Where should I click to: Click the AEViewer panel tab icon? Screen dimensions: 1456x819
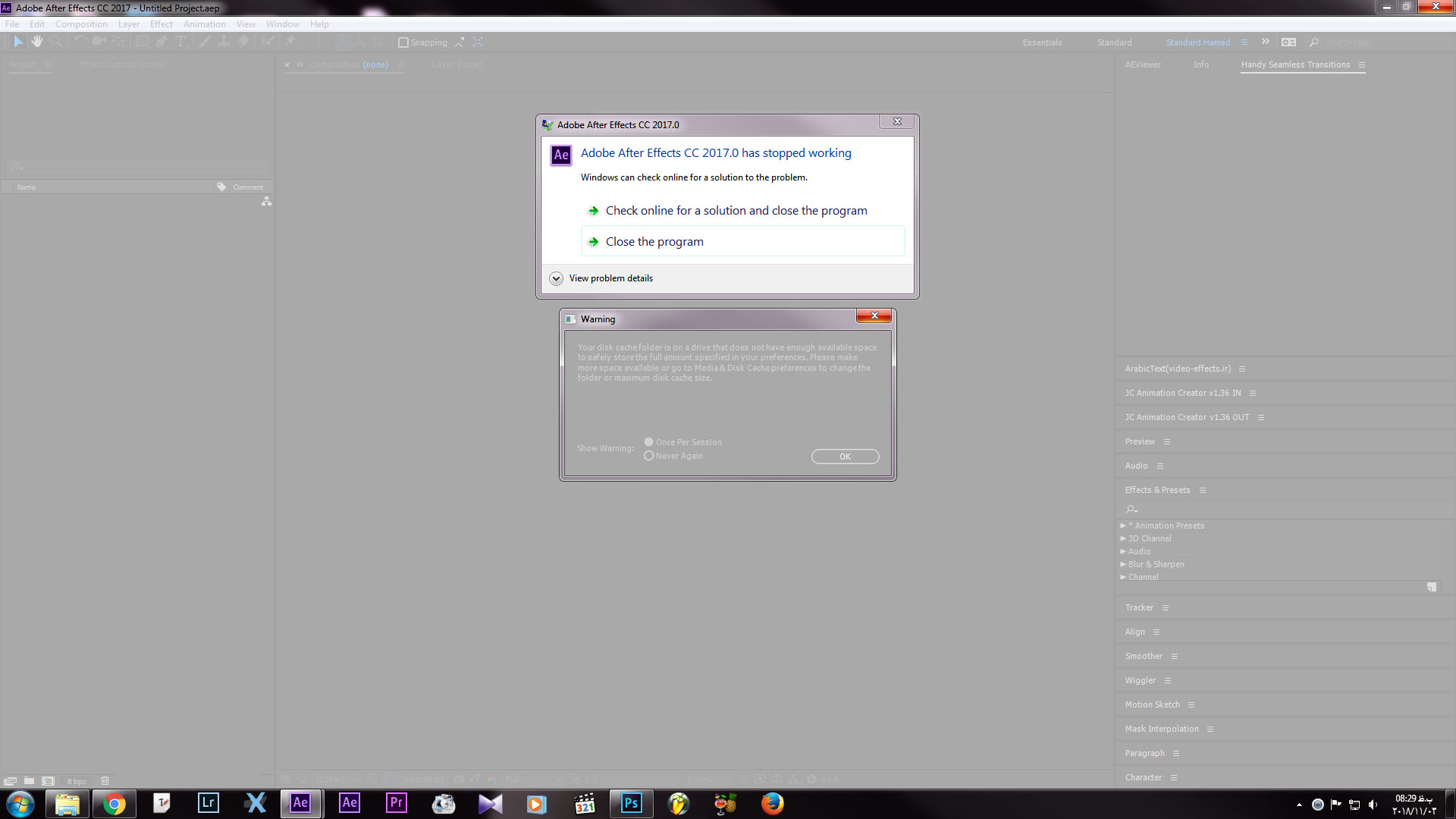point(1143,64)
